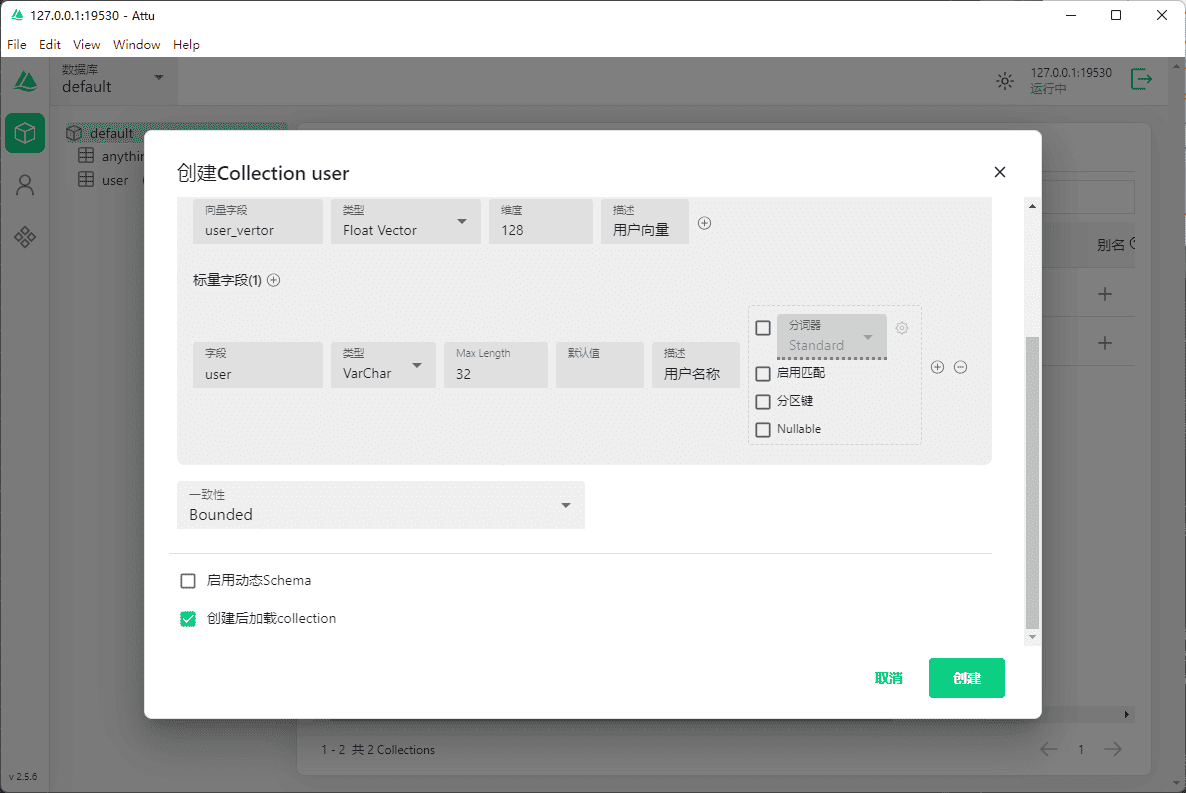Screen dimensions: 1186x793
Task: Enable the 启用匹配 checkbox
Action: [763, 374]
